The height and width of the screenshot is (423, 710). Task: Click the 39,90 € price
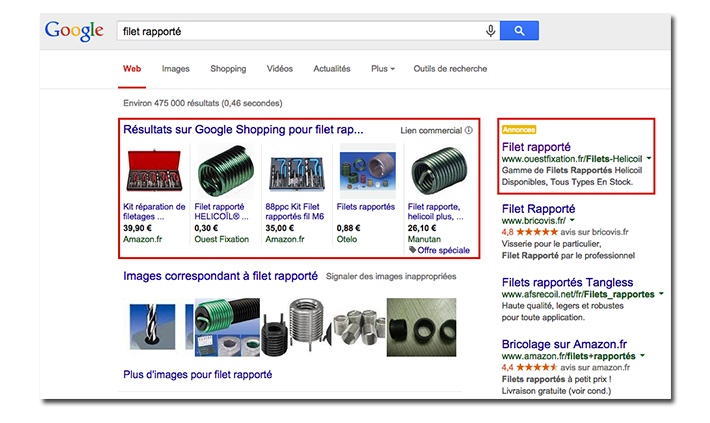click(137, 228)
